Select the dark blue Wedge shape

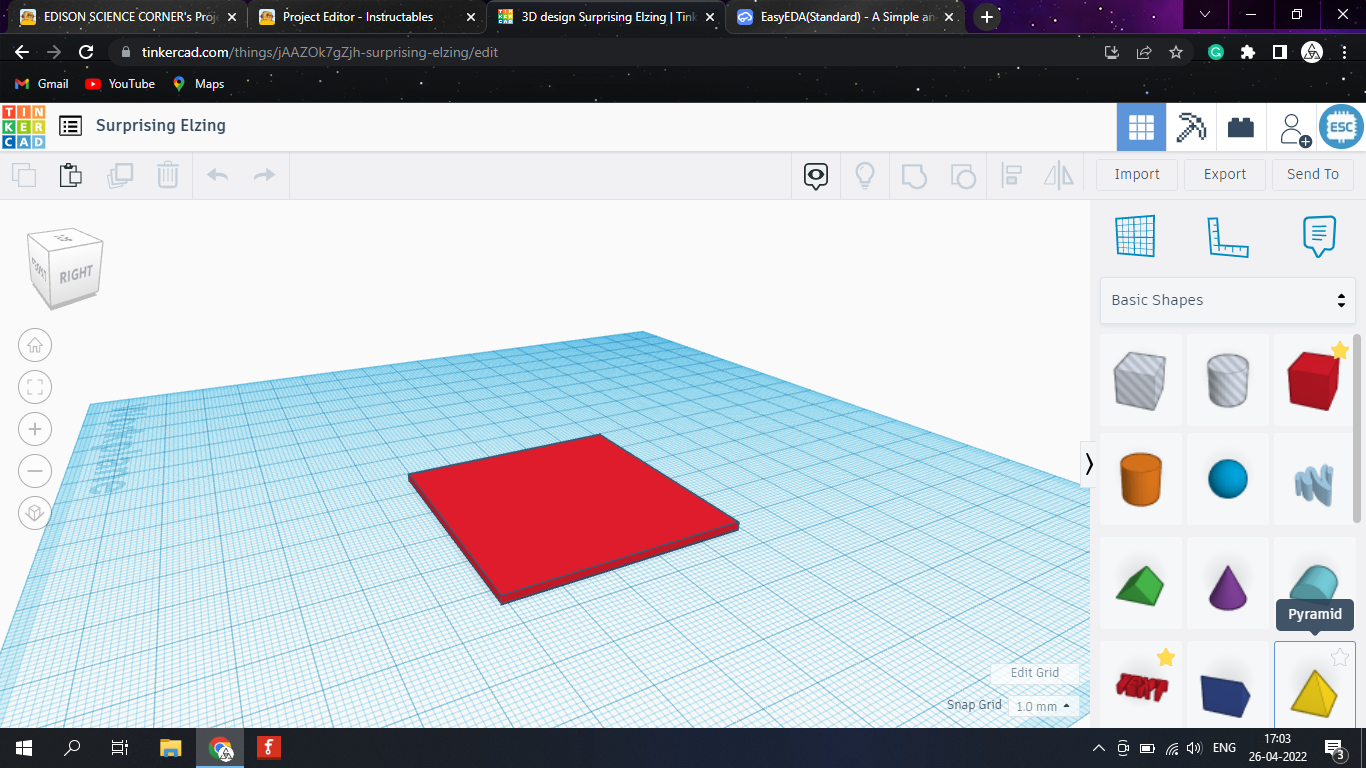click(x=1228, y=686)
